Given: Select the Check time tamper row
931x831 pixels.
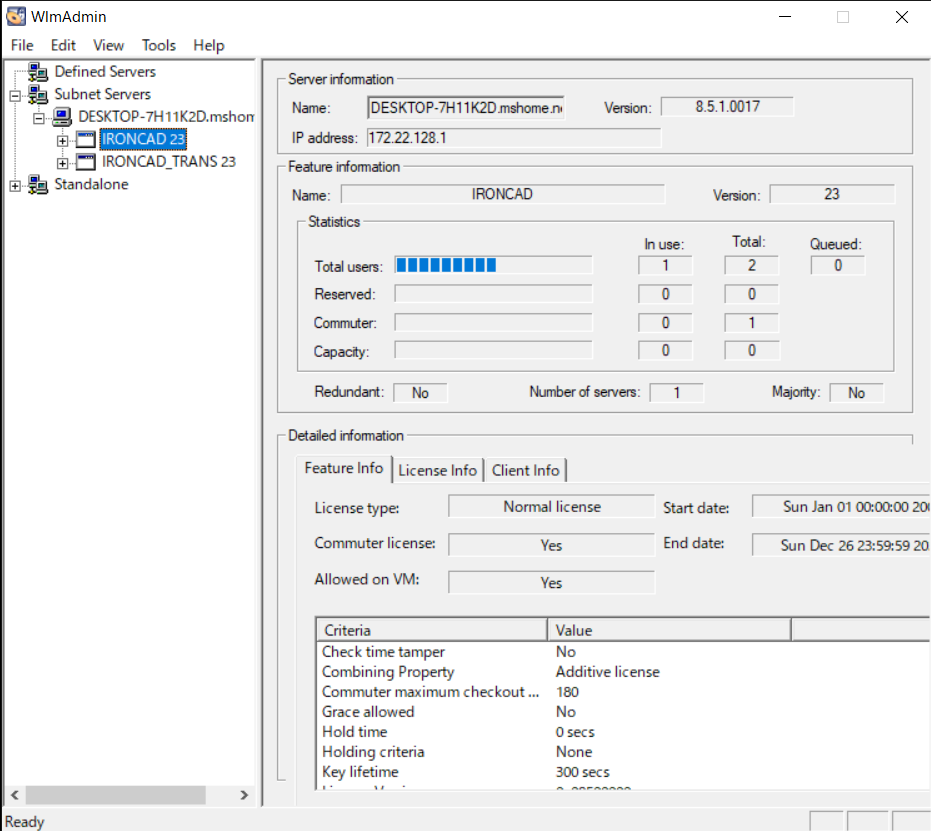Looking at the screenshot, I should point(623,652).
